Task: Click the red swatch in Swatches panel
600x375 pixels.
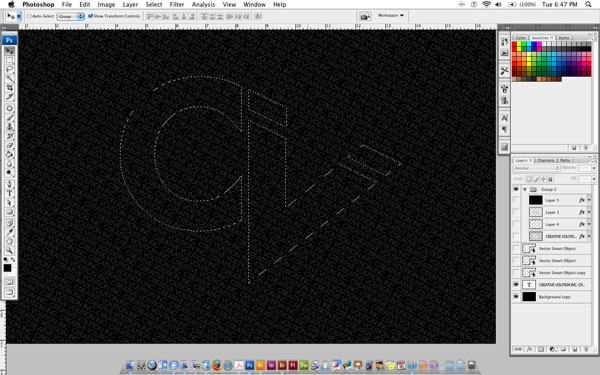Action: (x=514, y=44)
